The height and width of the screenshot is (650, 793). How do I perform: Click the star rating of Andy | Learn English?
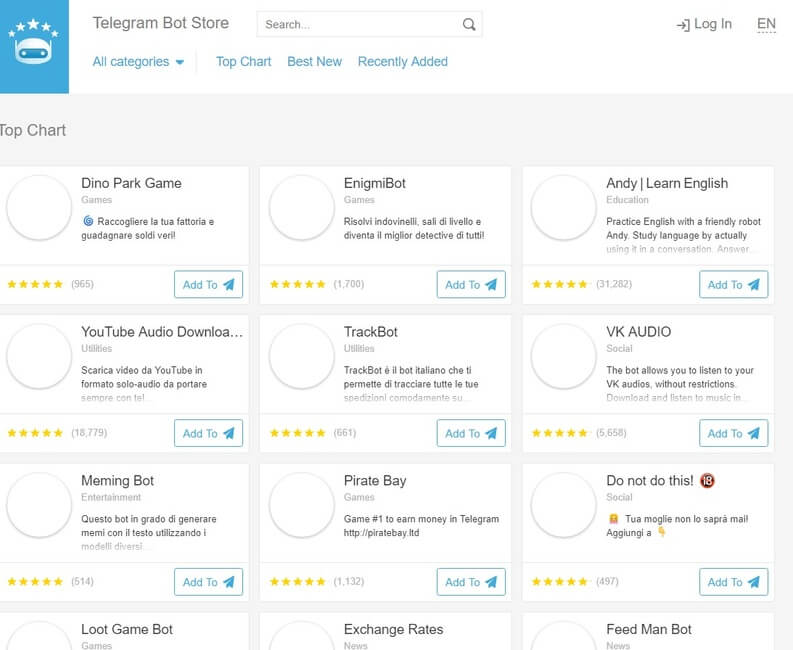coord(560,285)
